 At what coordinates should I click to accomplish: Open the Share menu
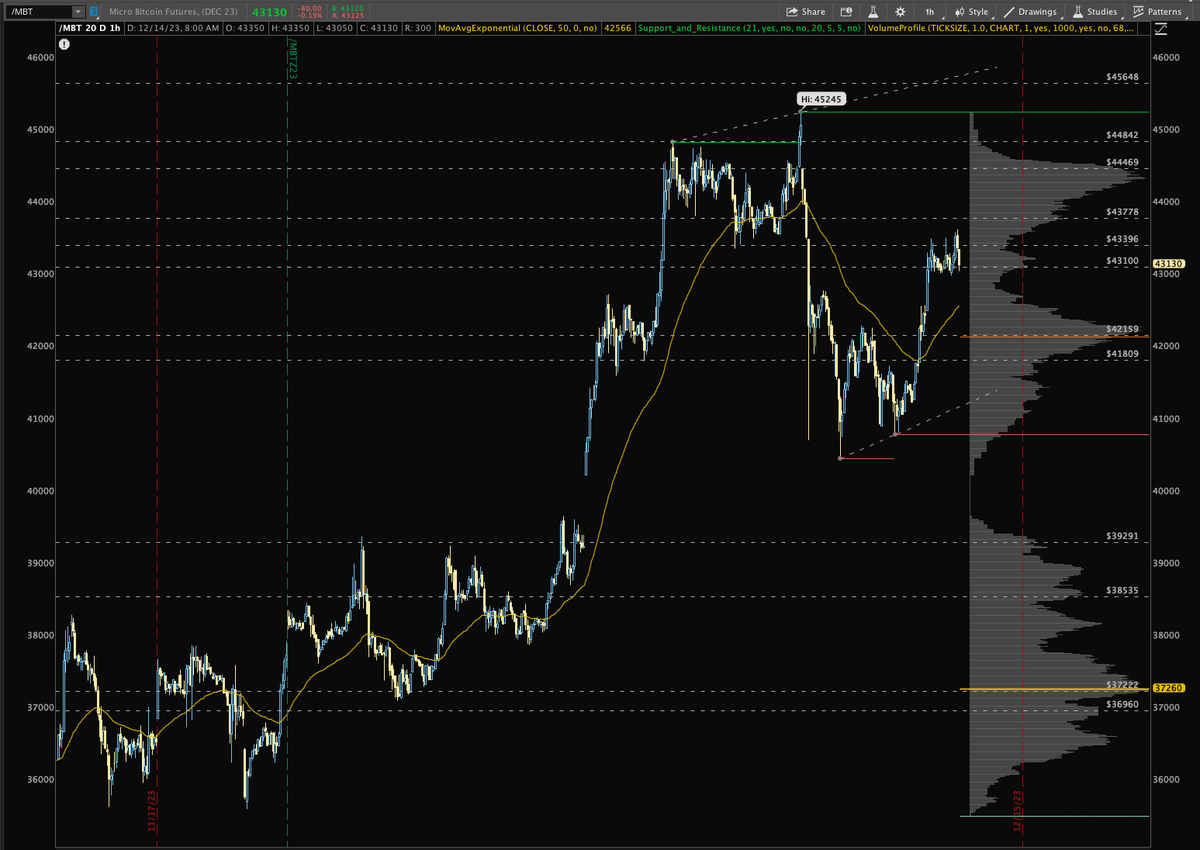806,11
